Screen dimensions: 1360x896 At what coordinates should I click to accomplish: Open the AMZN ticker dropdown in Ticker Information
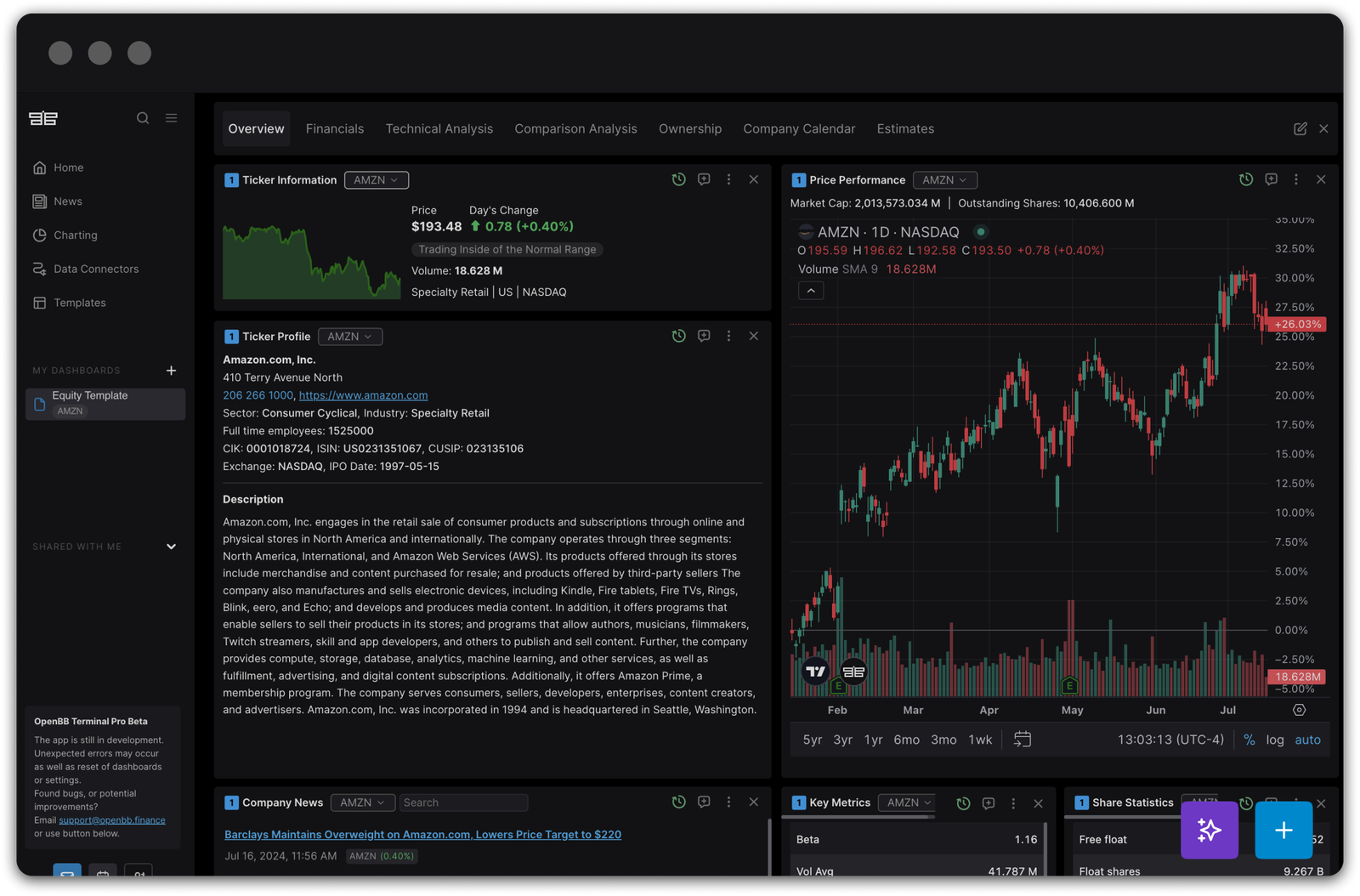point(376,180)
